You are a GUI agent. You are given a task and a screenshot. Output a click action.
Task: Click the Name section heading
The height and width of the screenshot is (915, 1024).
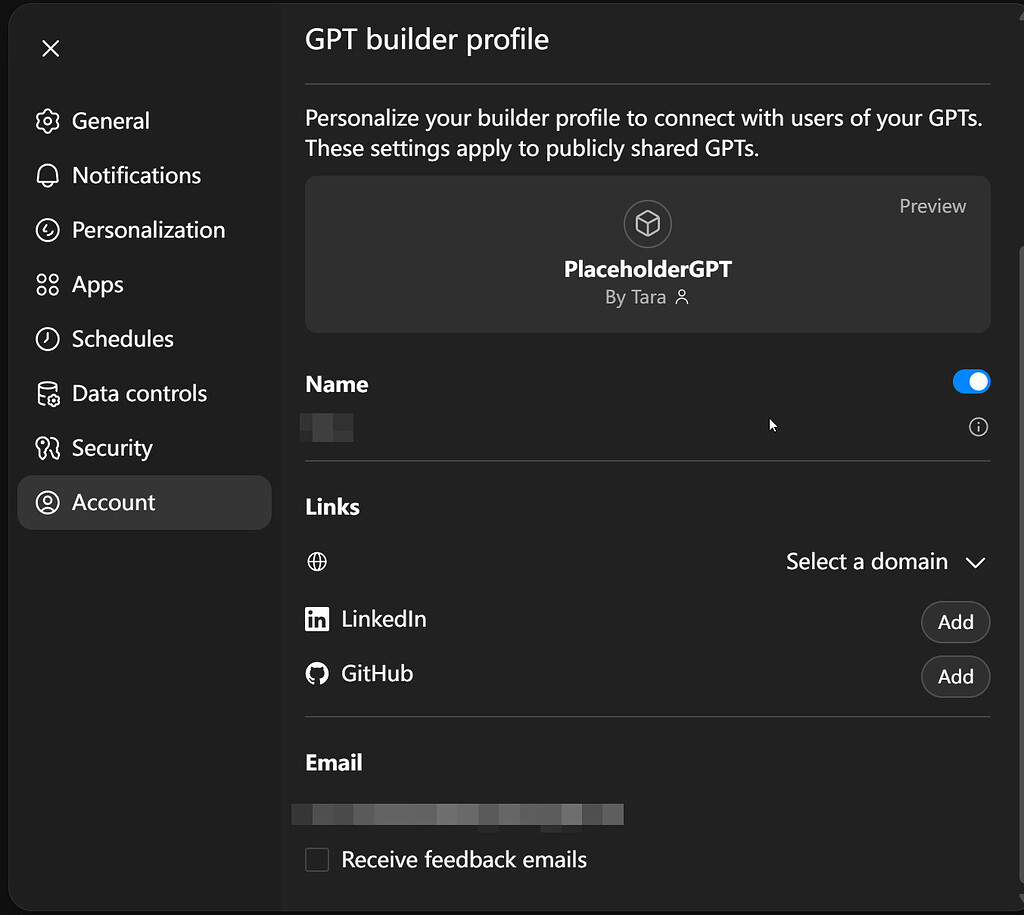click(x=337, y=384)
